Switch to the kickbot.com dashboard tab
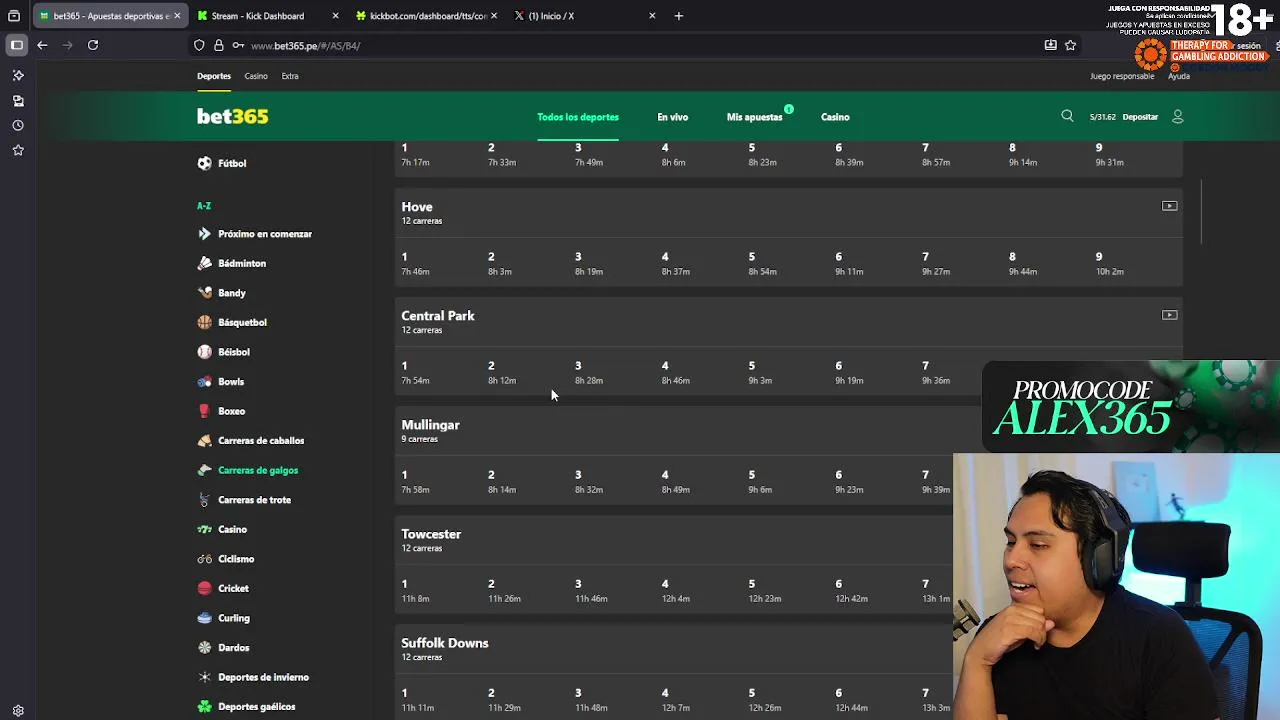This screenshot has height=720, width=1280. point(428,16)
